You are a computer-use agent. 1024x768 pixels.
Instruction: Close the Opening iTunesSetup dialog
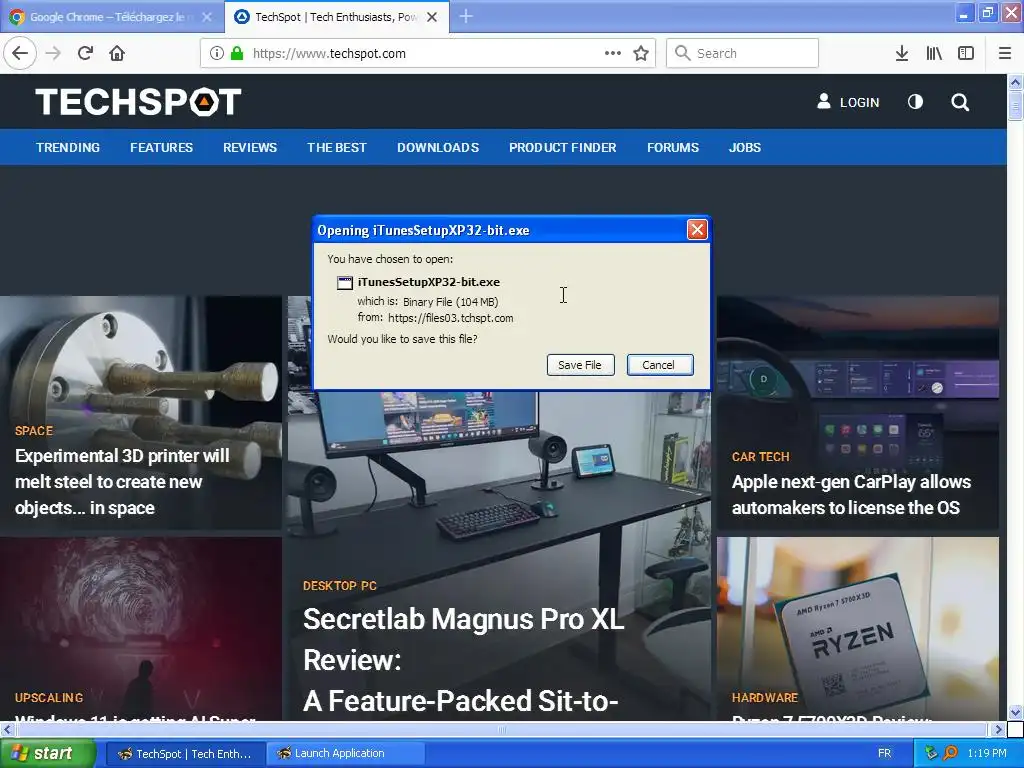click(x=697, y=230)
